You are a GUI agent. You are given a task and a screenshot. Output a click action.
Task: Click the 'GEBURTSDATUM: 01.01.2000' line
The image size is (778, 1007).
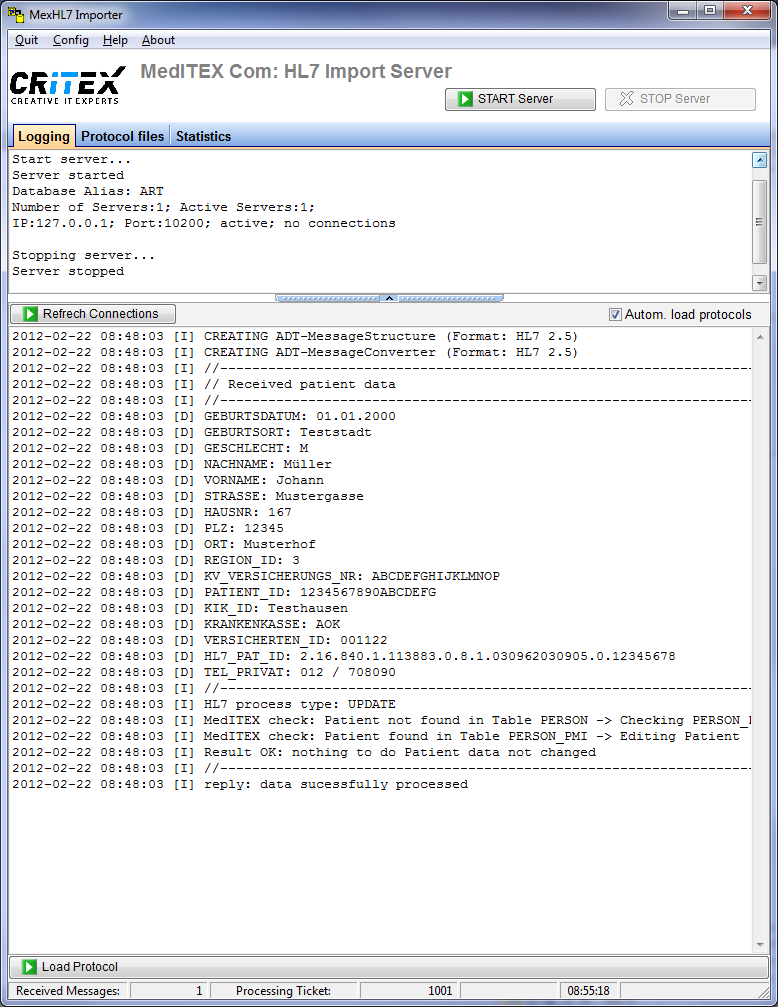[204, 416]
